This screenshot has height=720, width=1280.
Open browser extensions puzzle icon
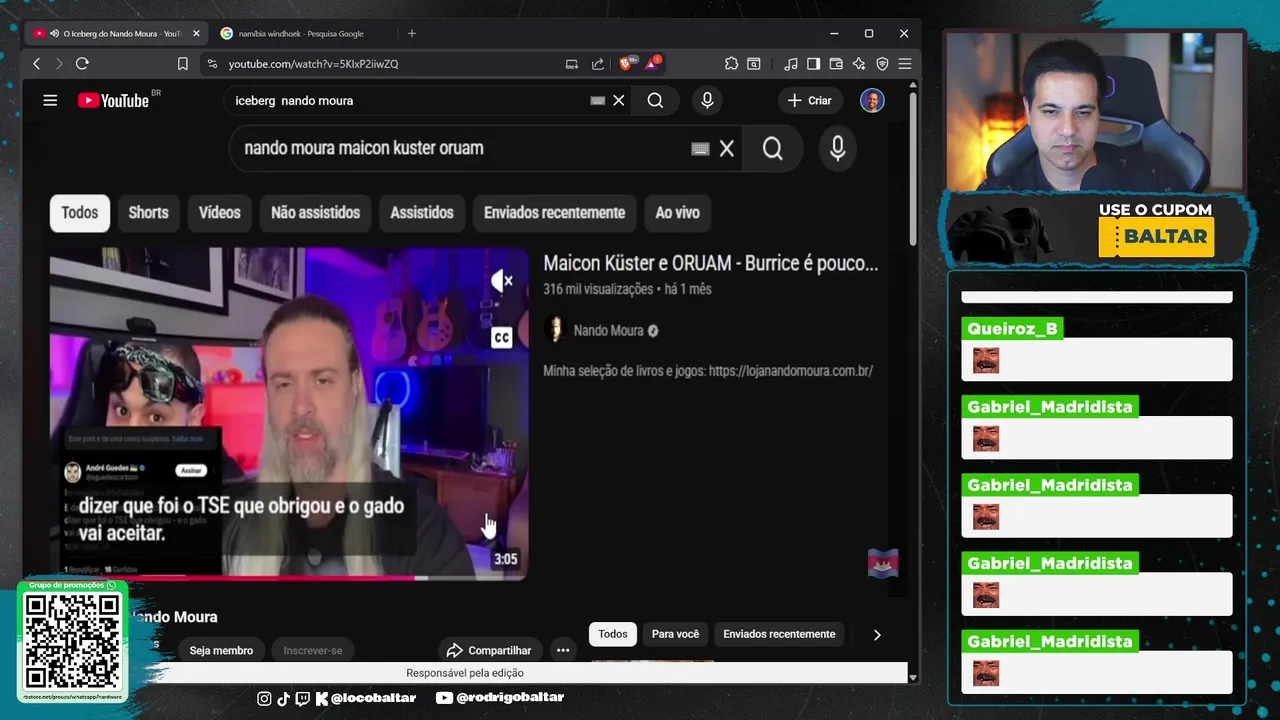click(731, 63)
